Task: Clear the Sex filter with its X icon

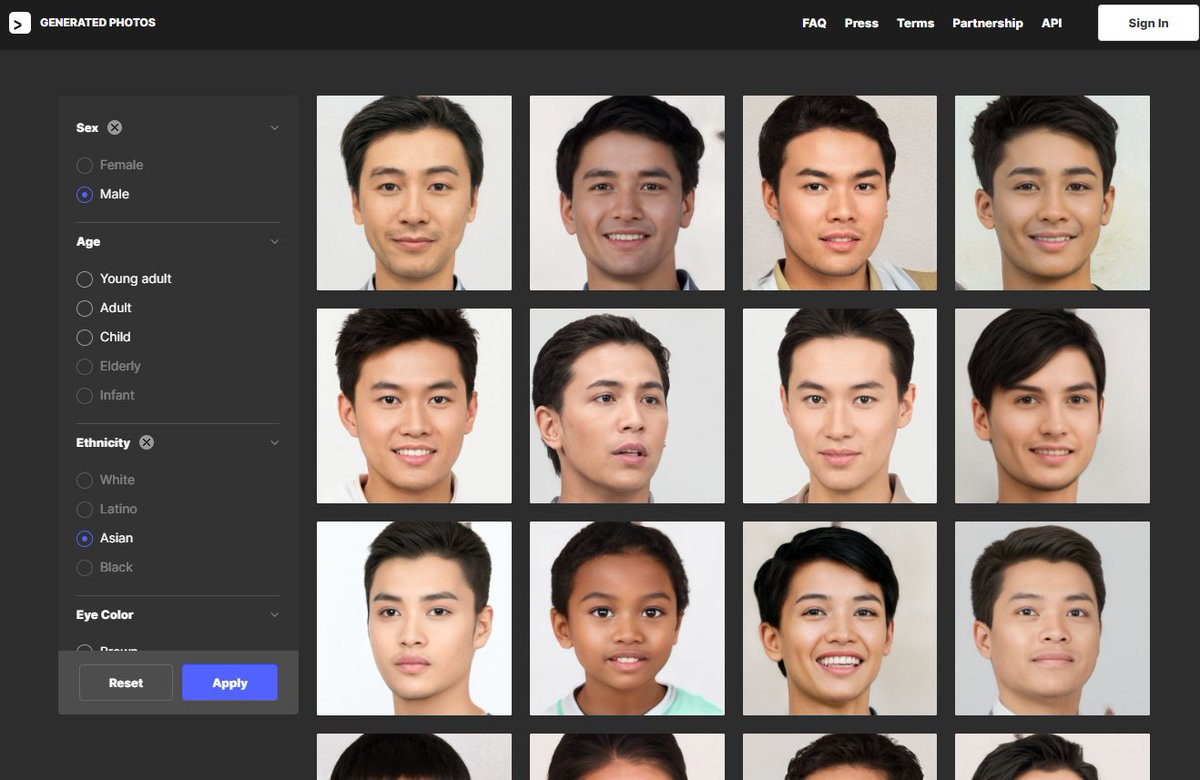Action: coord(115,128)
